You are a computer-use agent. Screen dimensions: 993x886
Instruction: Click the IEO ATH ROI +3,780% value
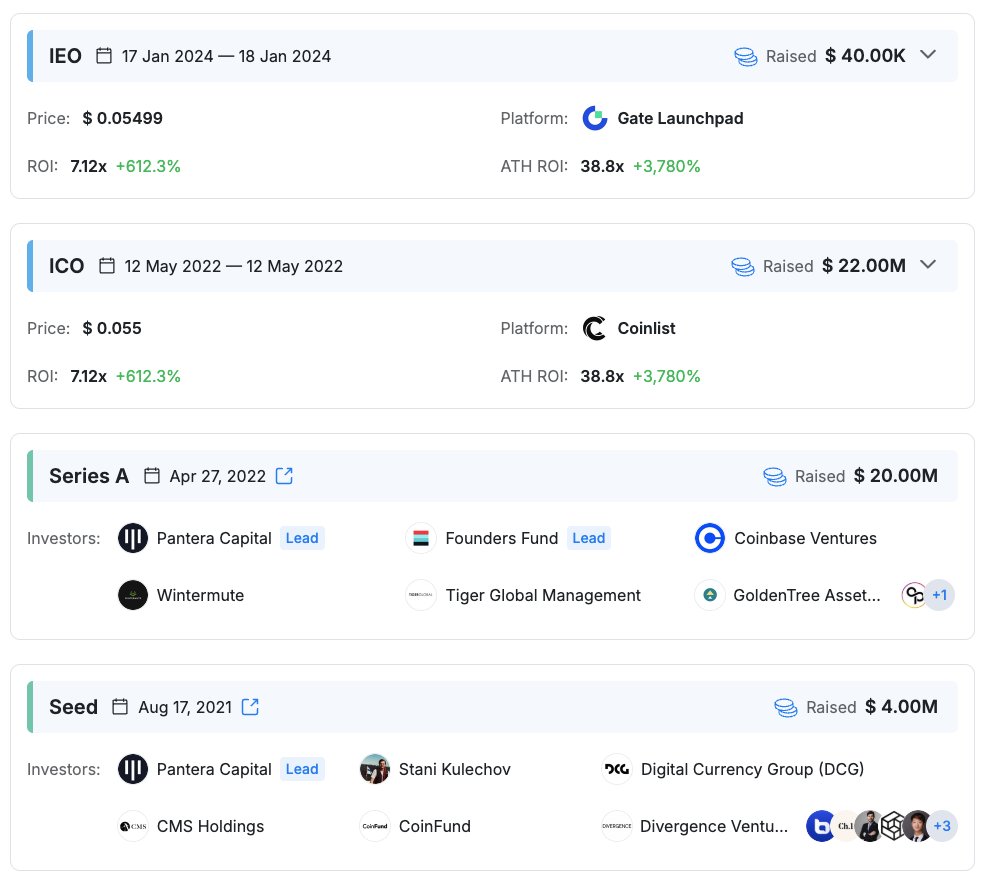667,167
